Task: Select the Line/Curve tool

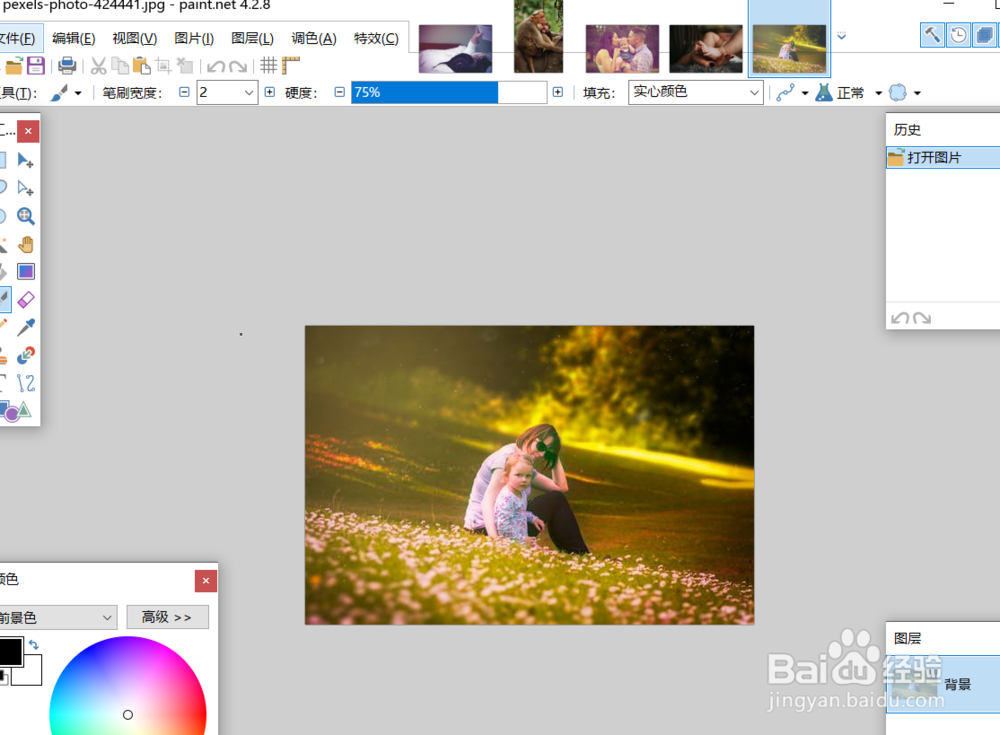Action: point(26,383)
